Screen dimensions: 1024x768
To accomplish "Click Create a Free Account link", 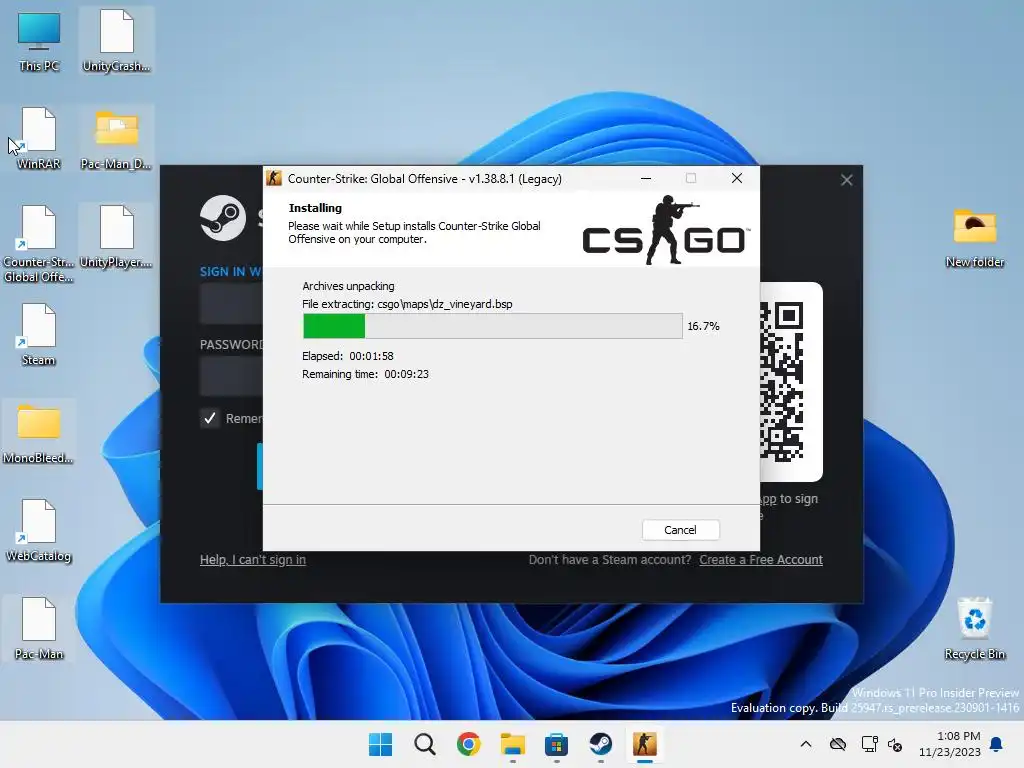I will 761,560.
